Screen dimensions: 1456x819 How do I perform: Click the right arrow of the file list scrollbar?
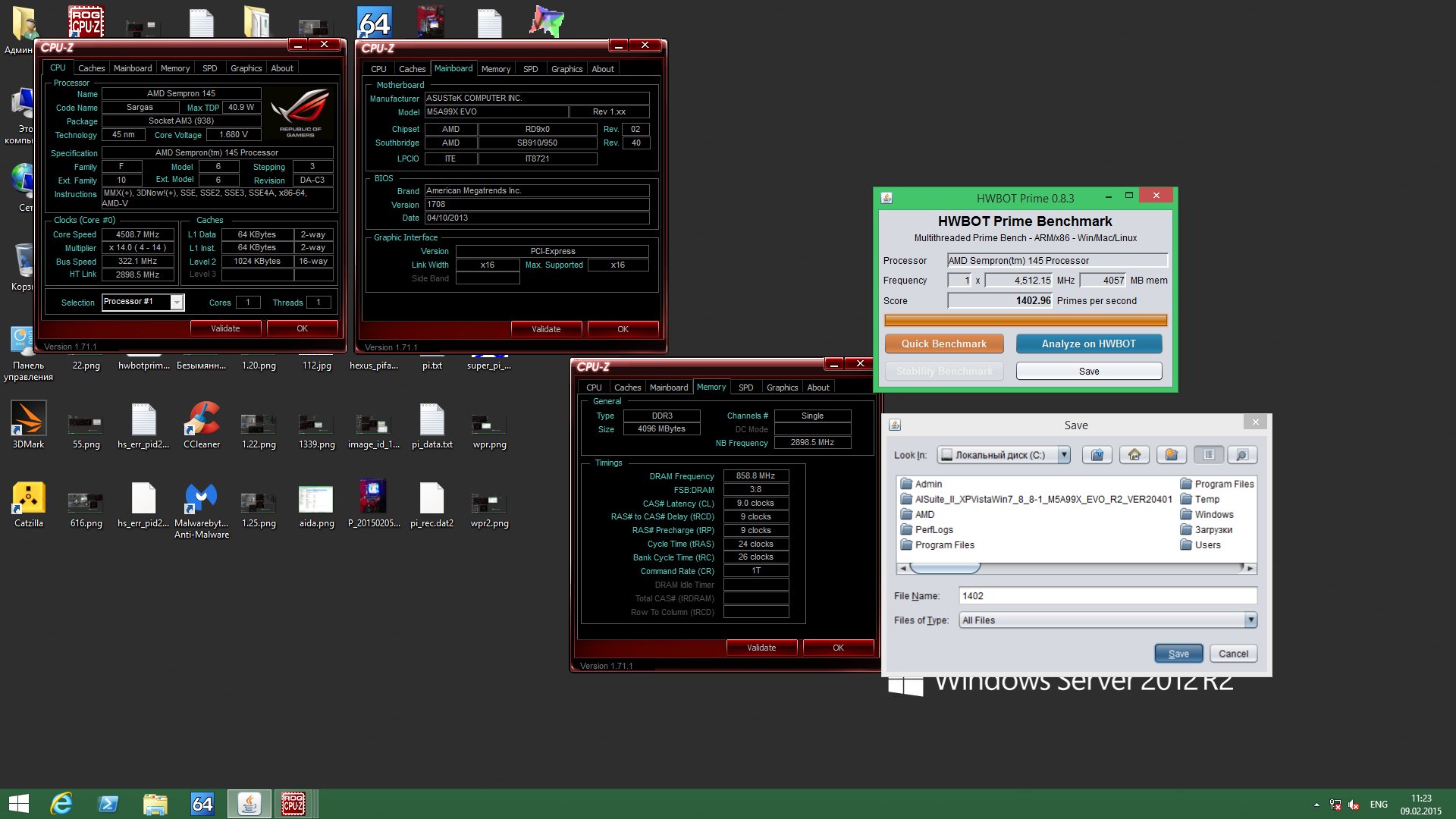pos(1250,568)
